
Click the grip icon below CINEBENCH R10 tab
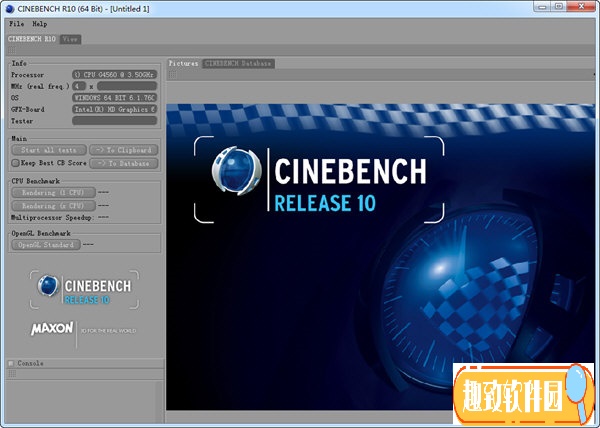(12, 50)
